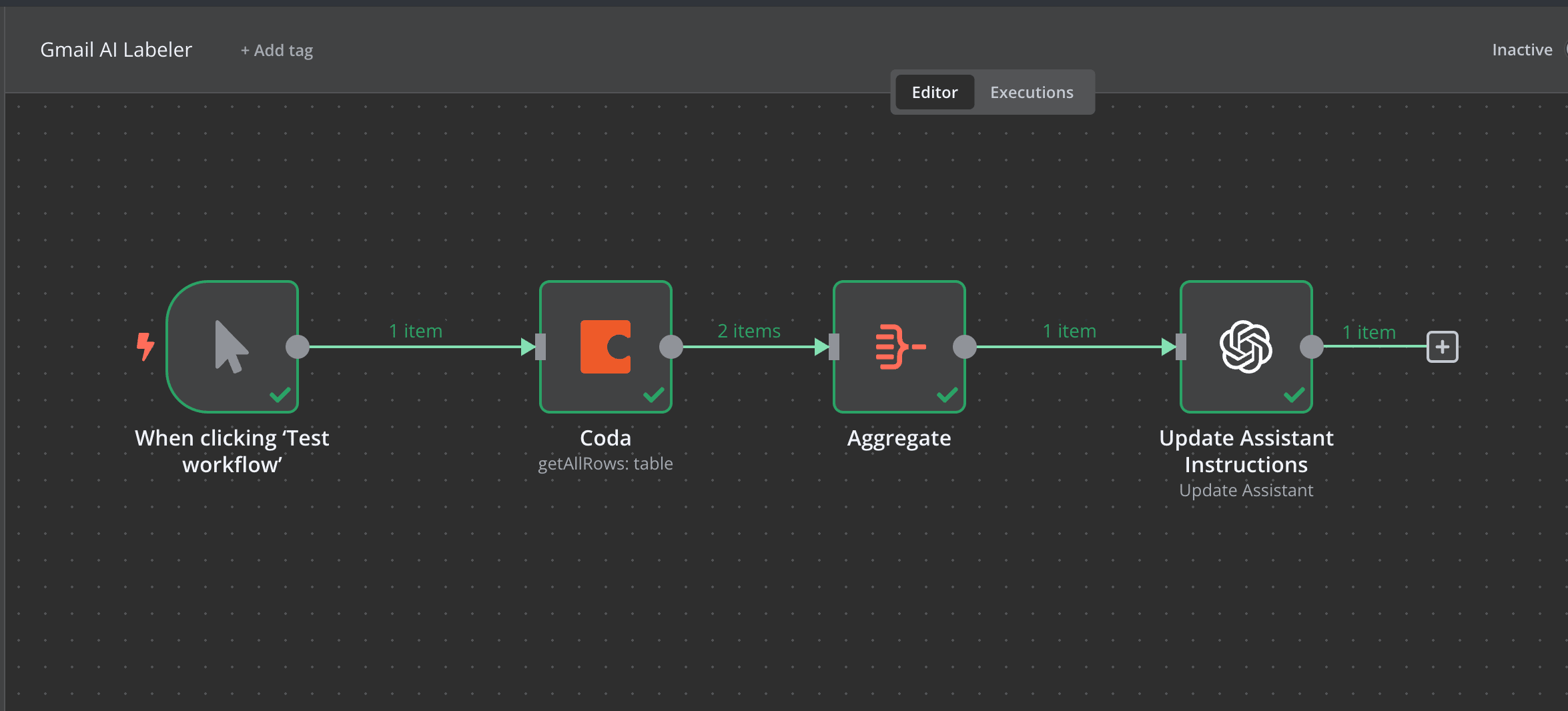Click the Inactive status label
This screenshot has width=1568, height=711.
(1522, 50)
